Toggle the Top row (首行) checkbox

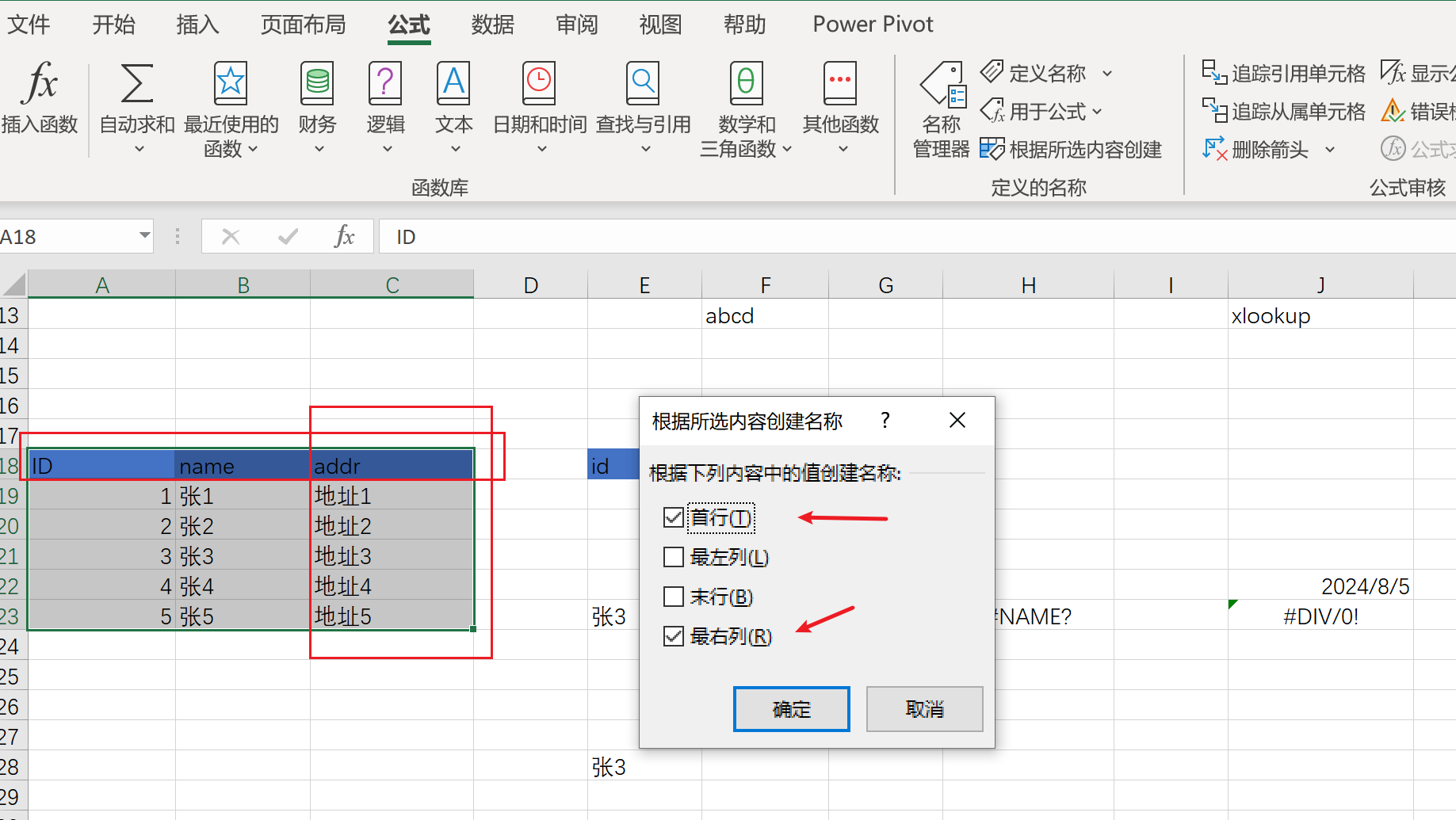tap(673, 517)
